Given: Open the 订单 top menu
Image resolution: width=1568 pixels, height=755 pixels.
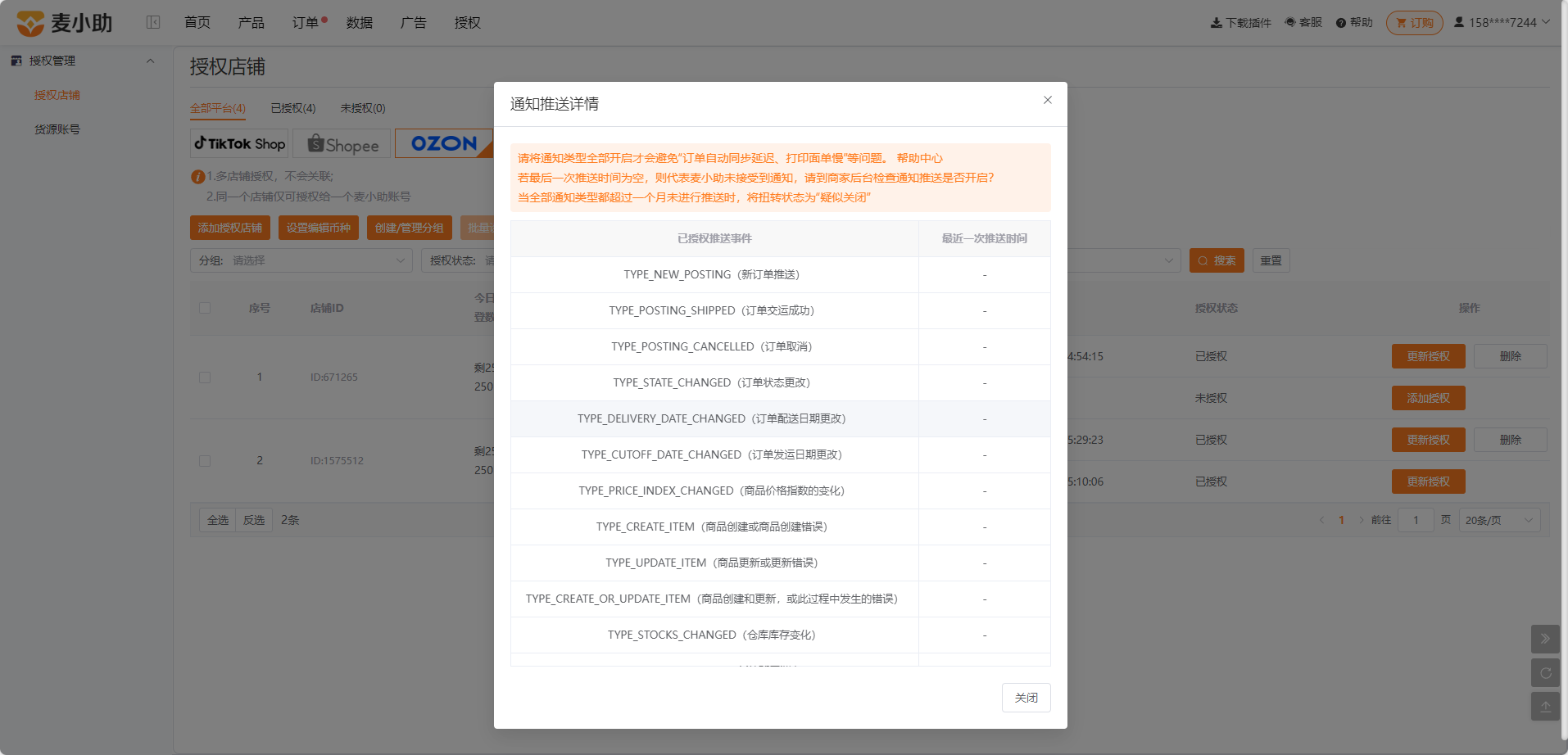Looking at the screenshot, I should tap(306, 22).
